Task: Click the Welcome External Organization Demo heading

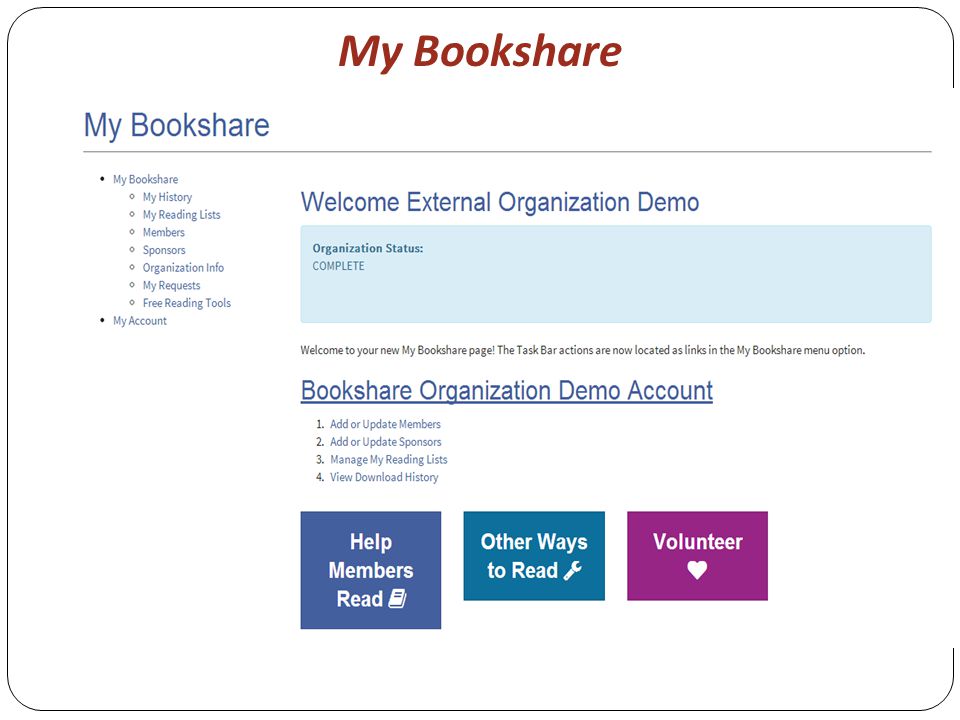Action: (x=500, y=202)
